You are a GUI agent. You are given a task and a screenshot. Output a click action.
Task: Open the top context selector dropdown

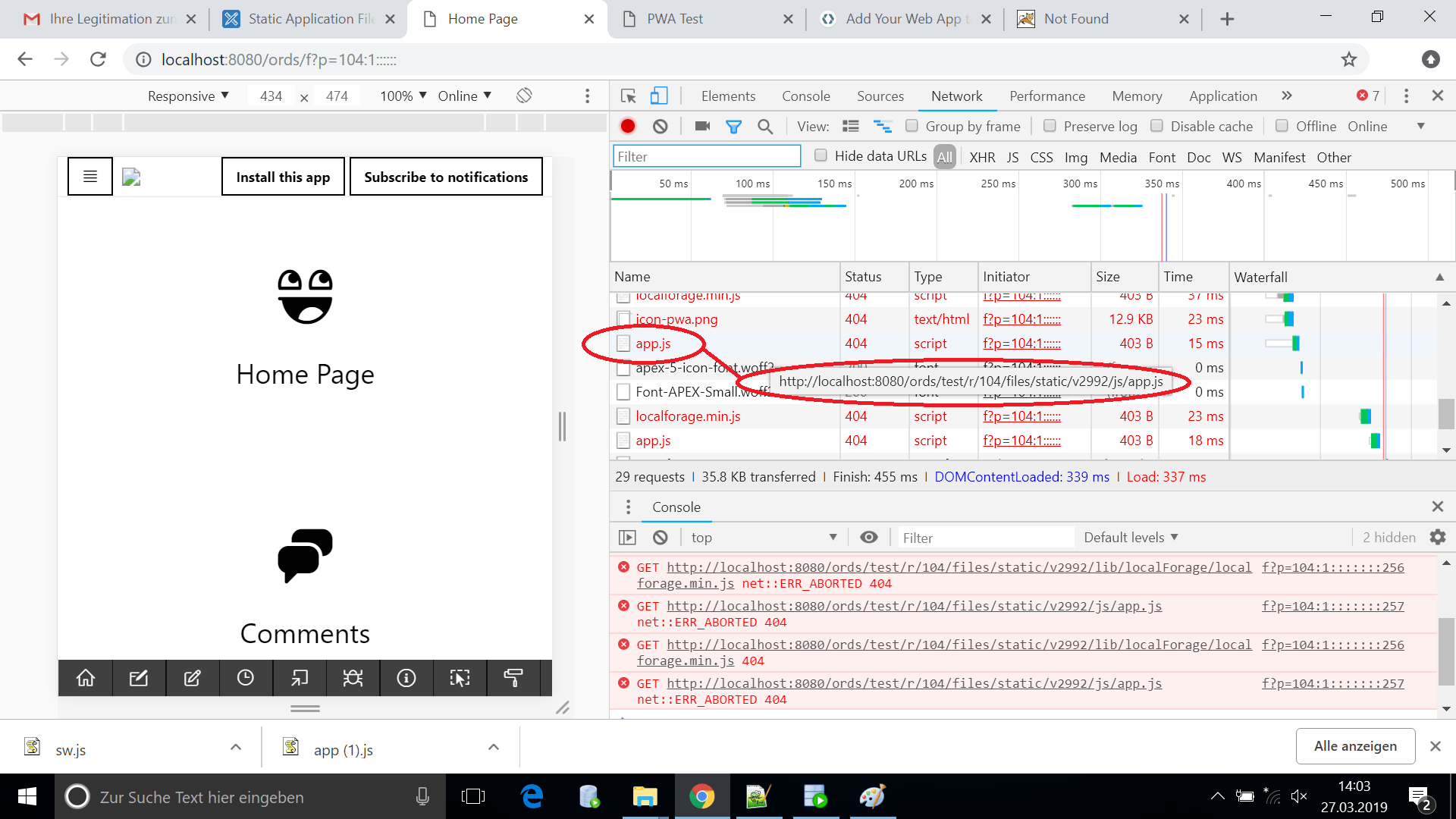[763, 538]
